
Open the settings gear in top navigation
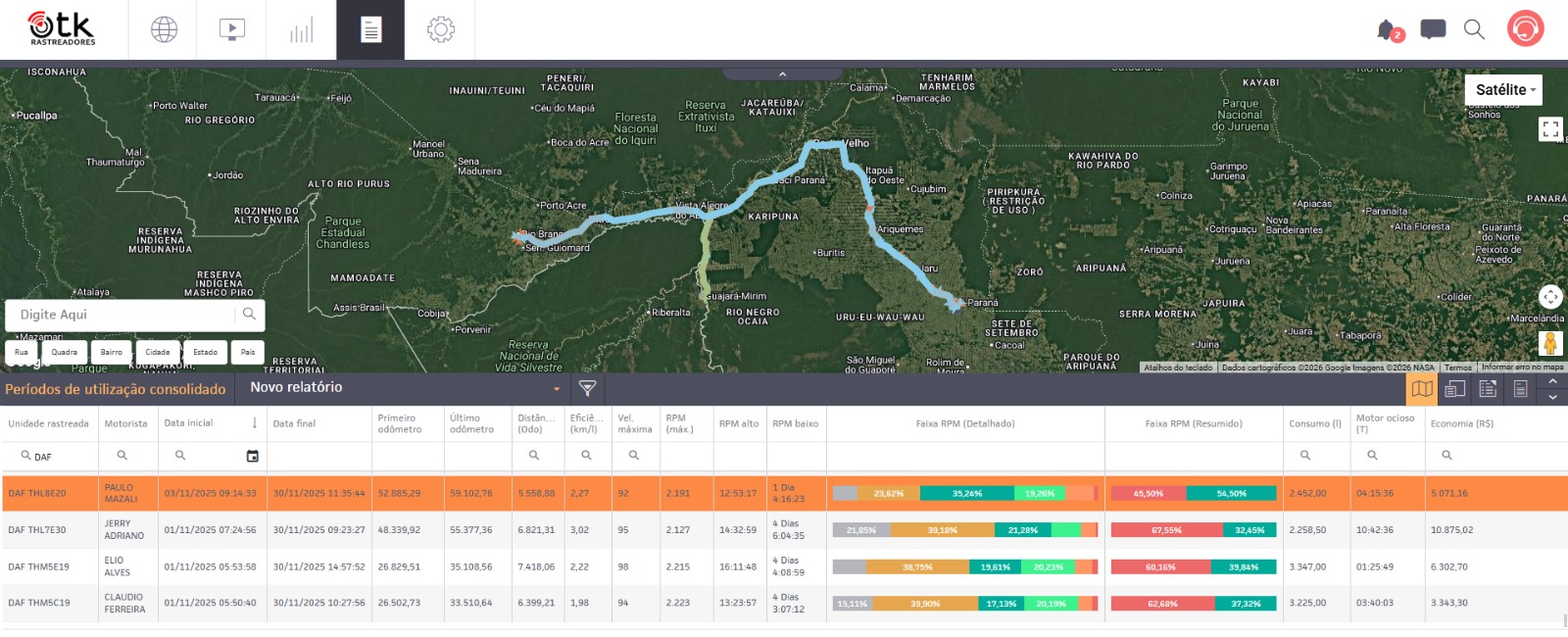441,29
